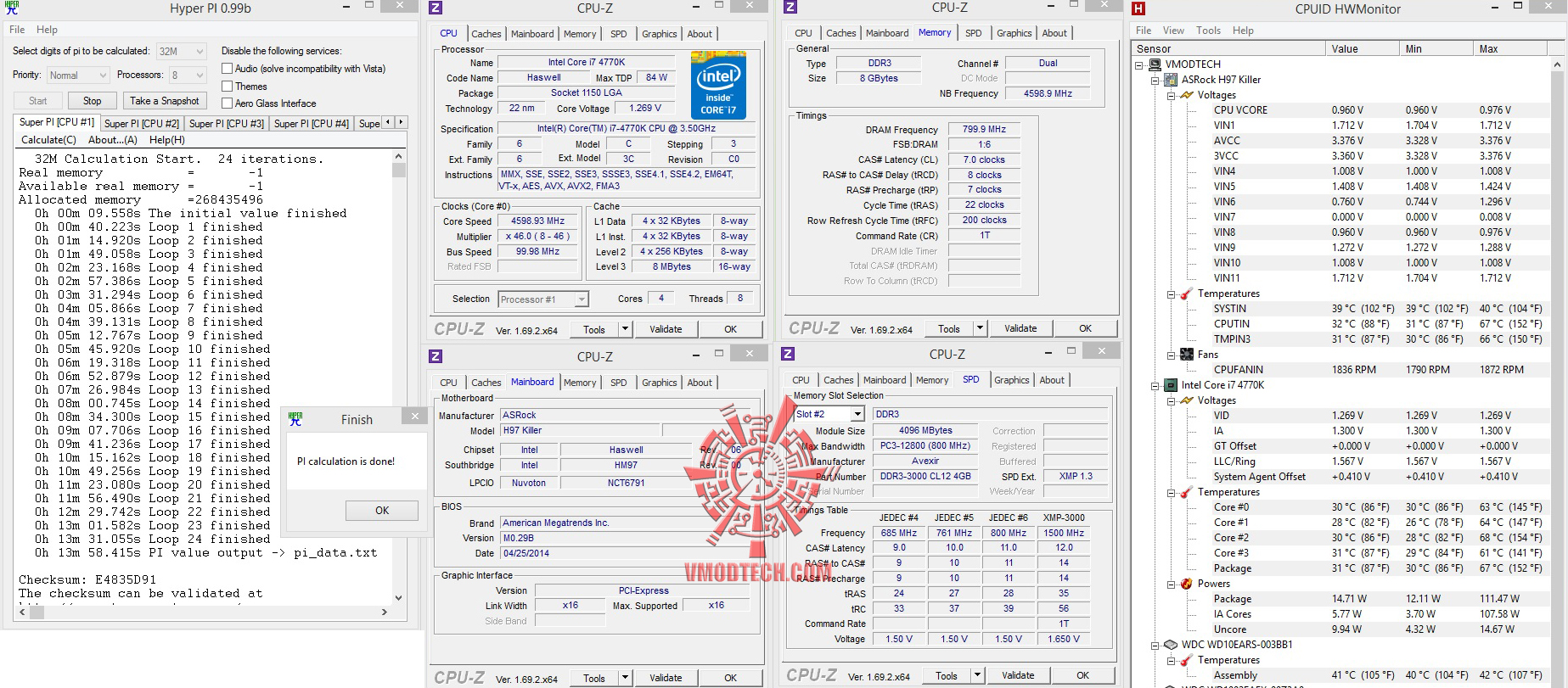
Task: Open the digits of pi dropdown showing 32M
Action: (181, 52)
